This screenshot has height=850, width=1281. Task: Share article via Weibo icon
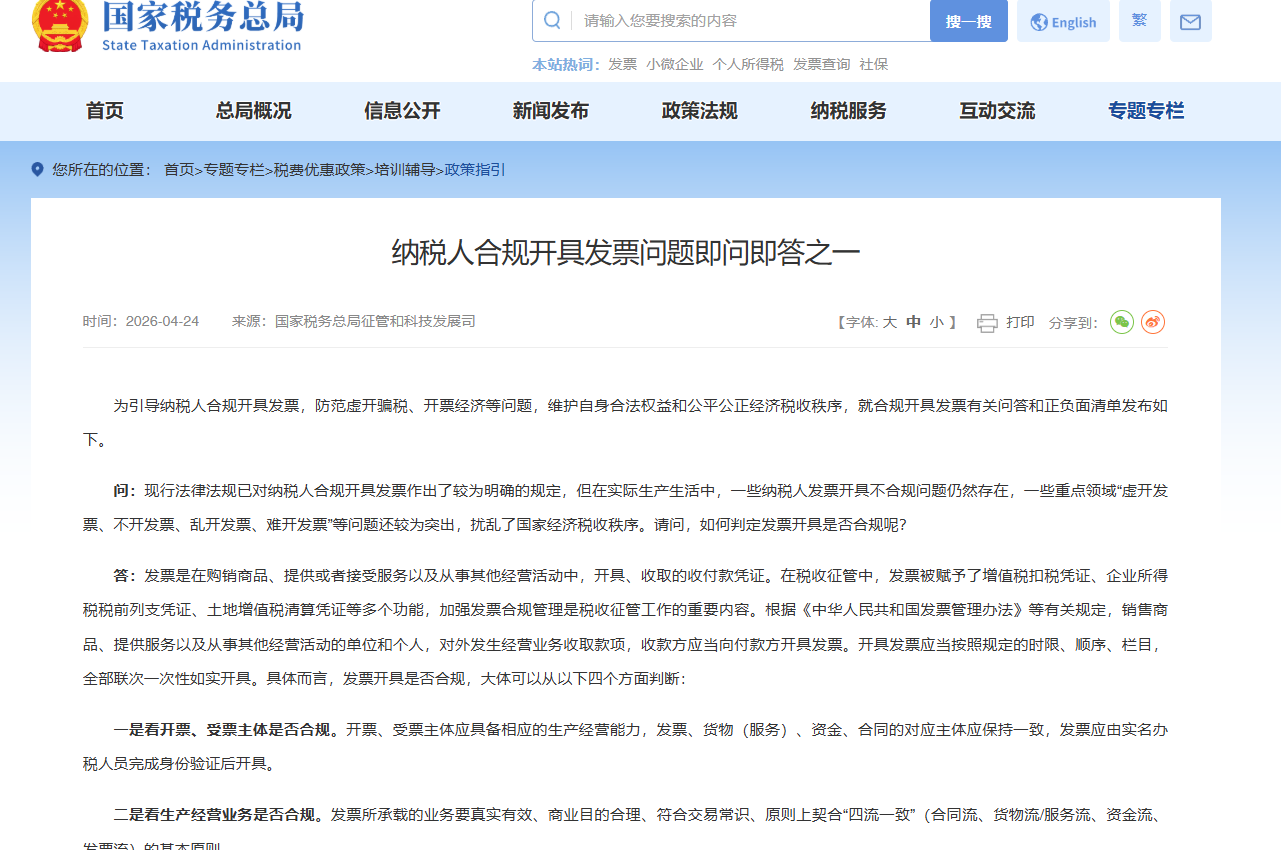coord(1153,322)
